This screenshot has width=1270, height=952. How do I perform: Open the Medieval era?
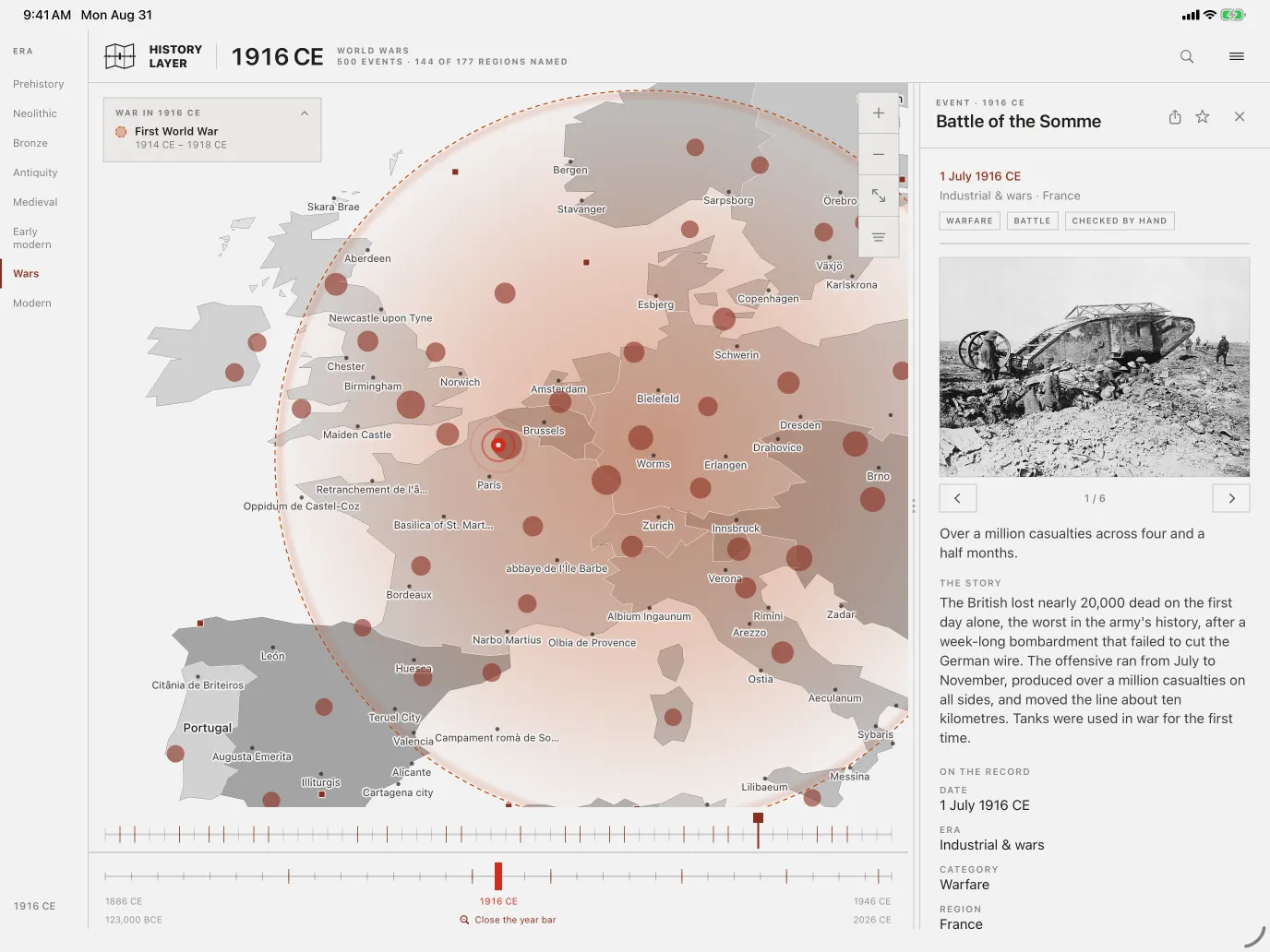click(35, 202)
